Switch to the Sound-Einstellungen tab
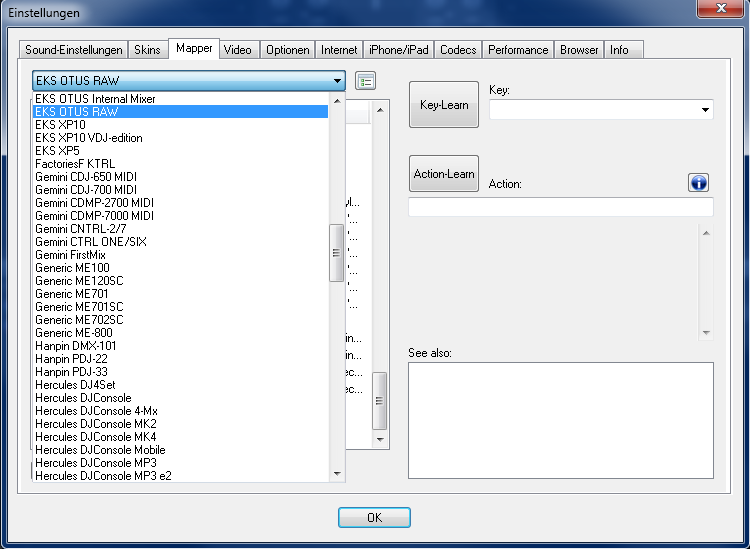 tap(74, 50)
